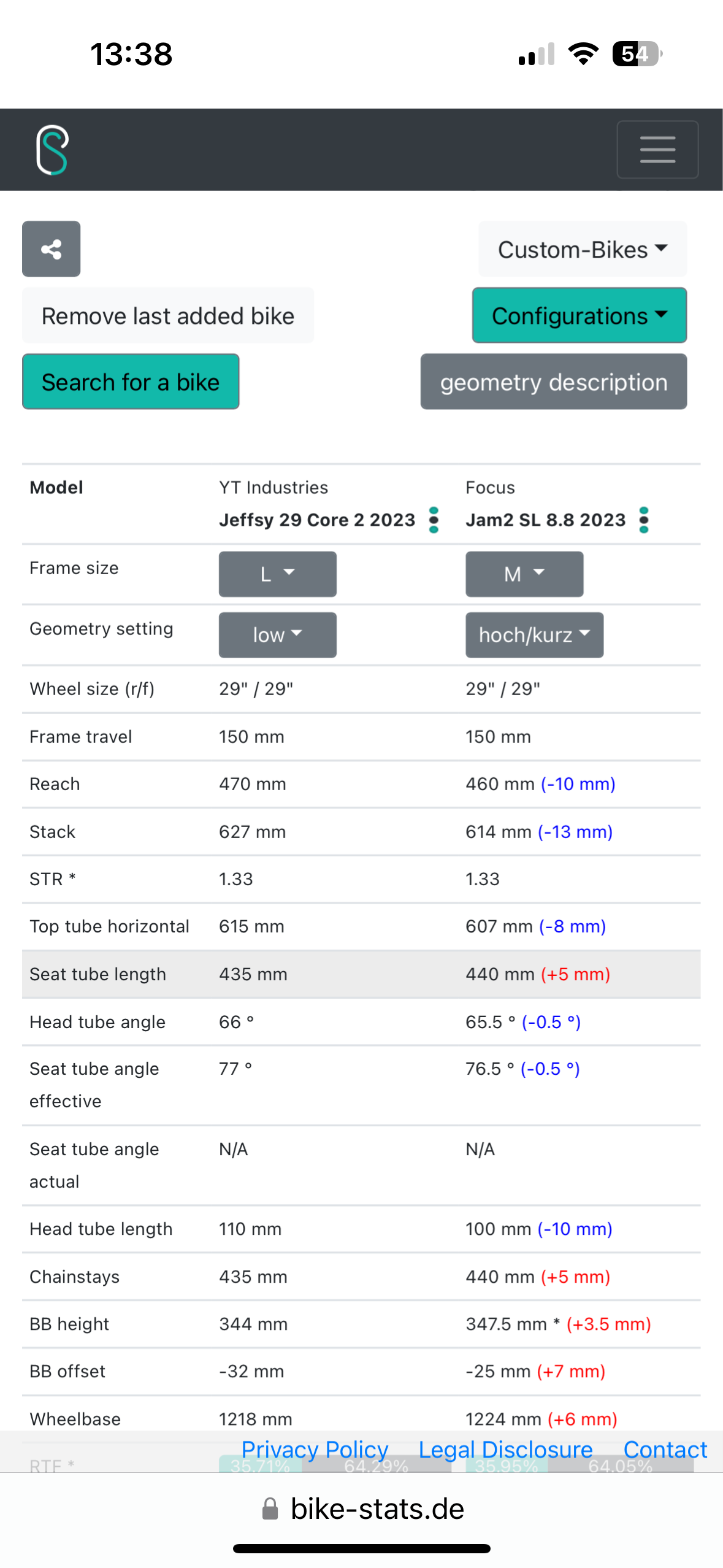The image size is (723, 1568).
Task: Tap the browser address lock icon
Action: tap(270, 1508)
